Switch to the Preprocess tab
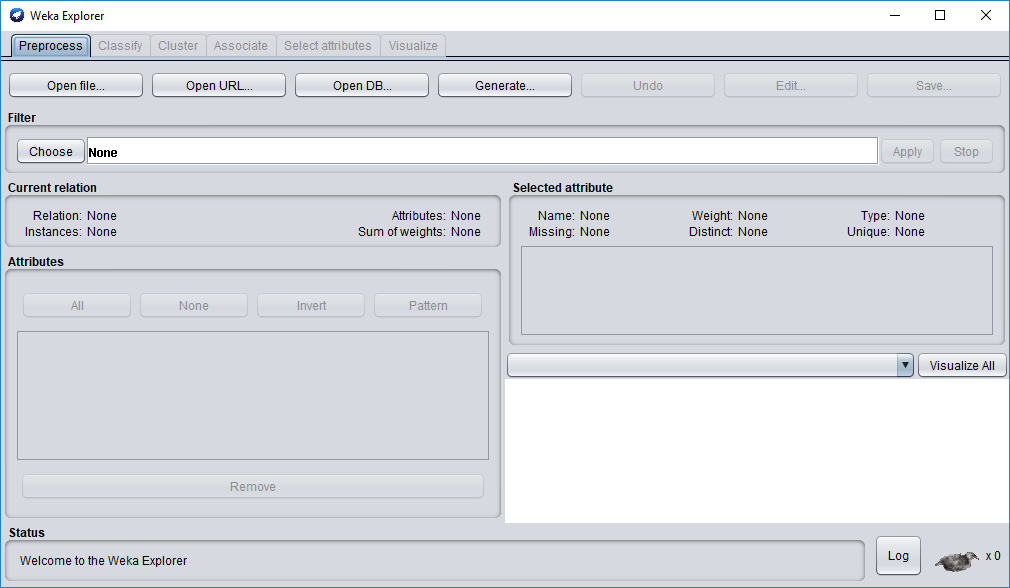 click(x=51, y=46)
